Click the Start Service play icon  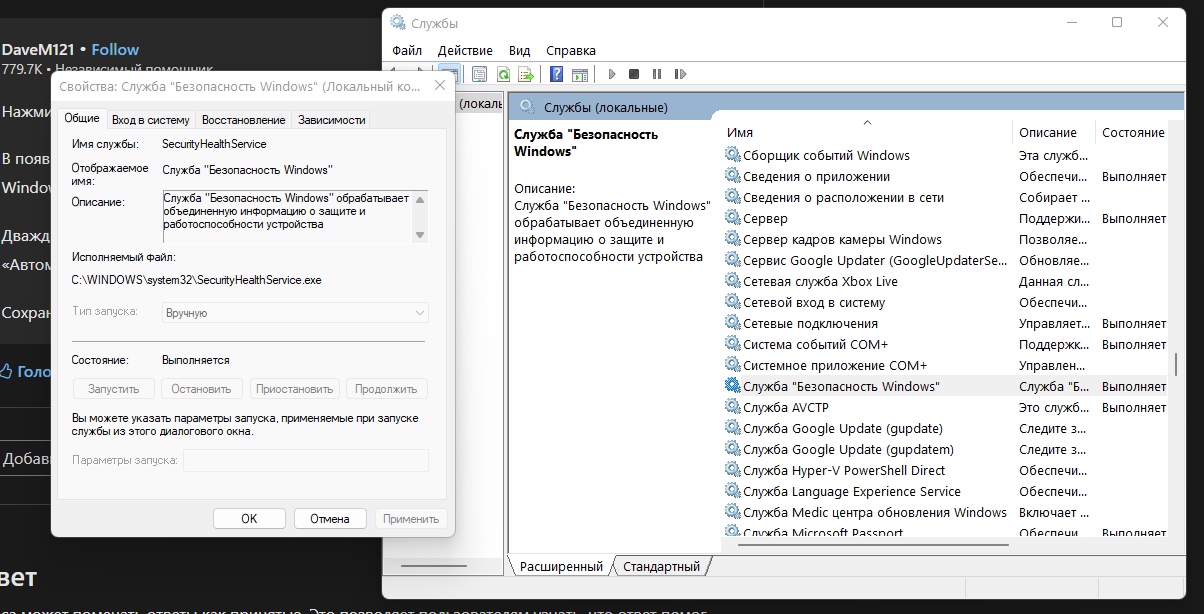[611, 74]
